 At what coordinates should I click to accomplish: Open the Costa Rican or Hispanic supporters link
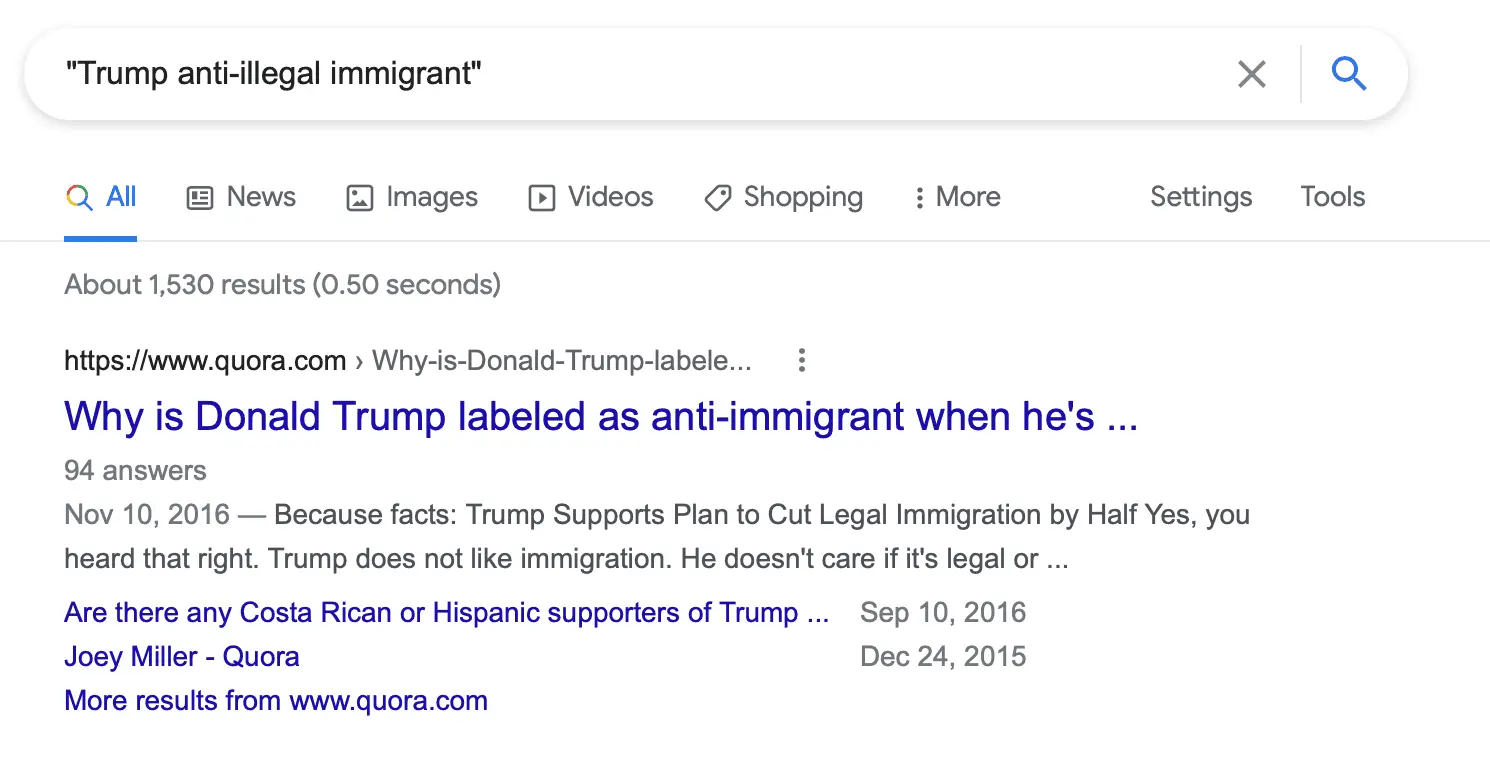pos(446,613)
